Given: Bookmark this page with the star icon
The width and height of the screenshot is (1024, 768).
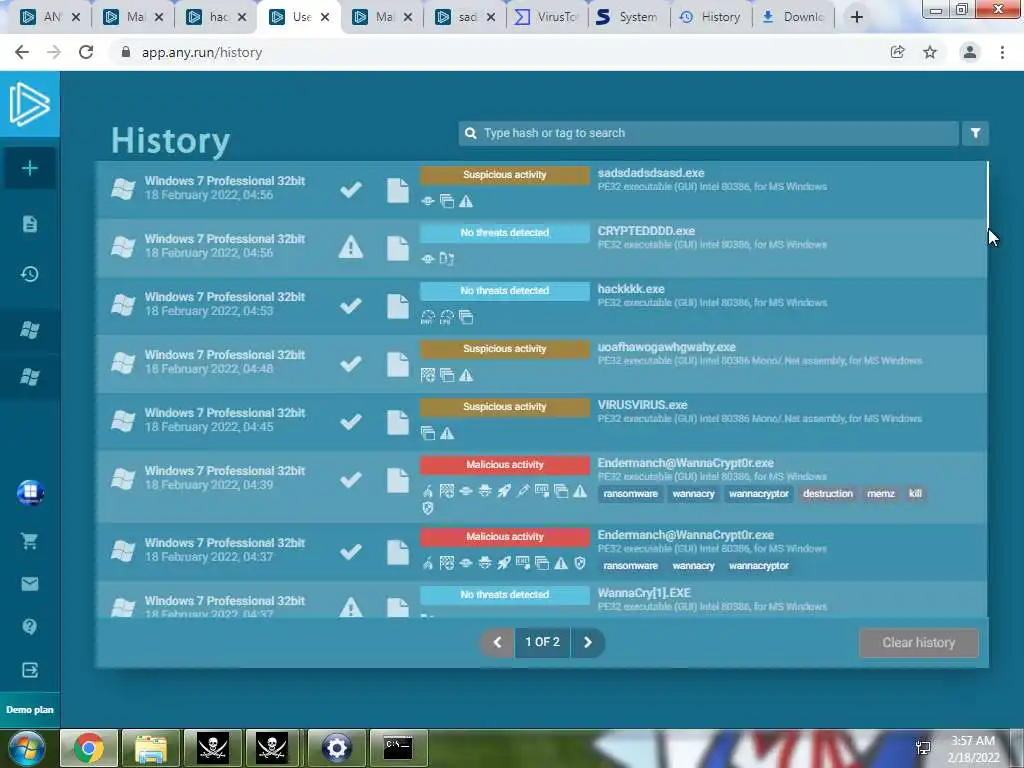Looking at the screenshot, I should (930, 52).
